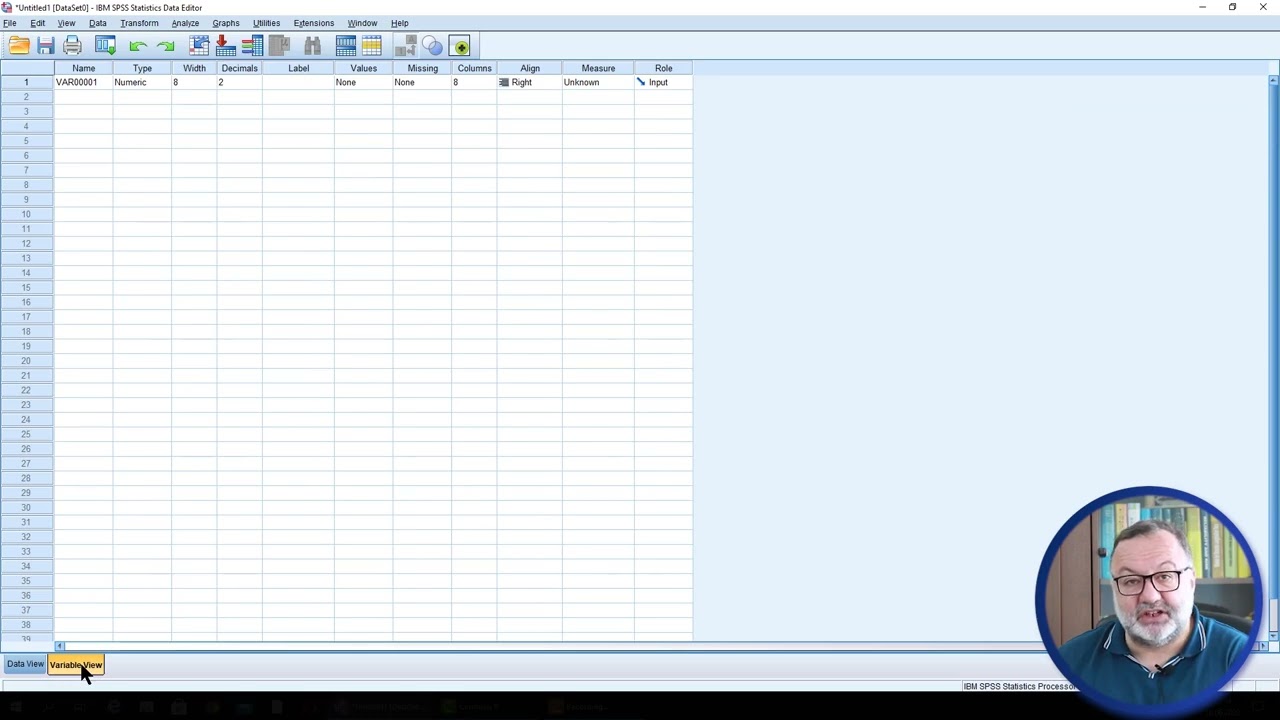Click the Role cell showing Input

click(x=663, y=82)
